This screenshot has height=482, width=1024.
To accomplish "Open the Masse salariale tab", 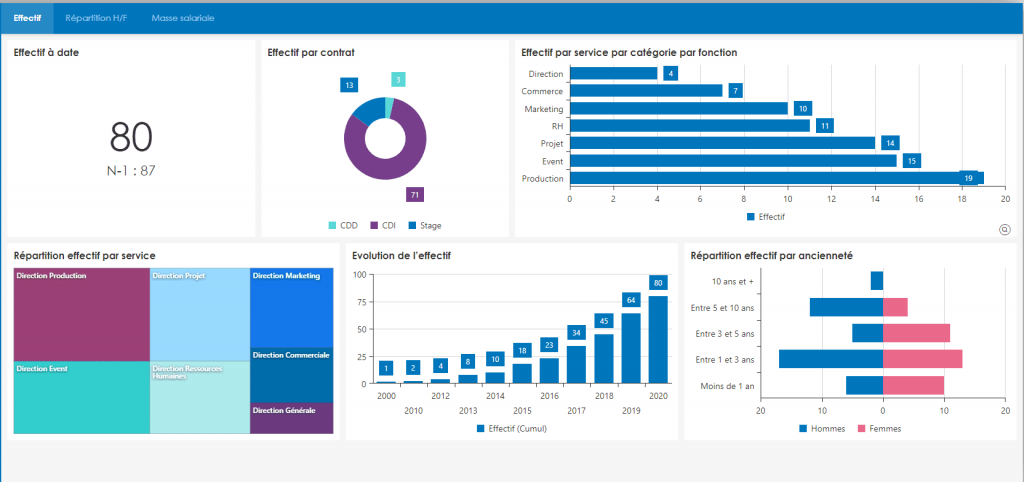I will (182, 19).
